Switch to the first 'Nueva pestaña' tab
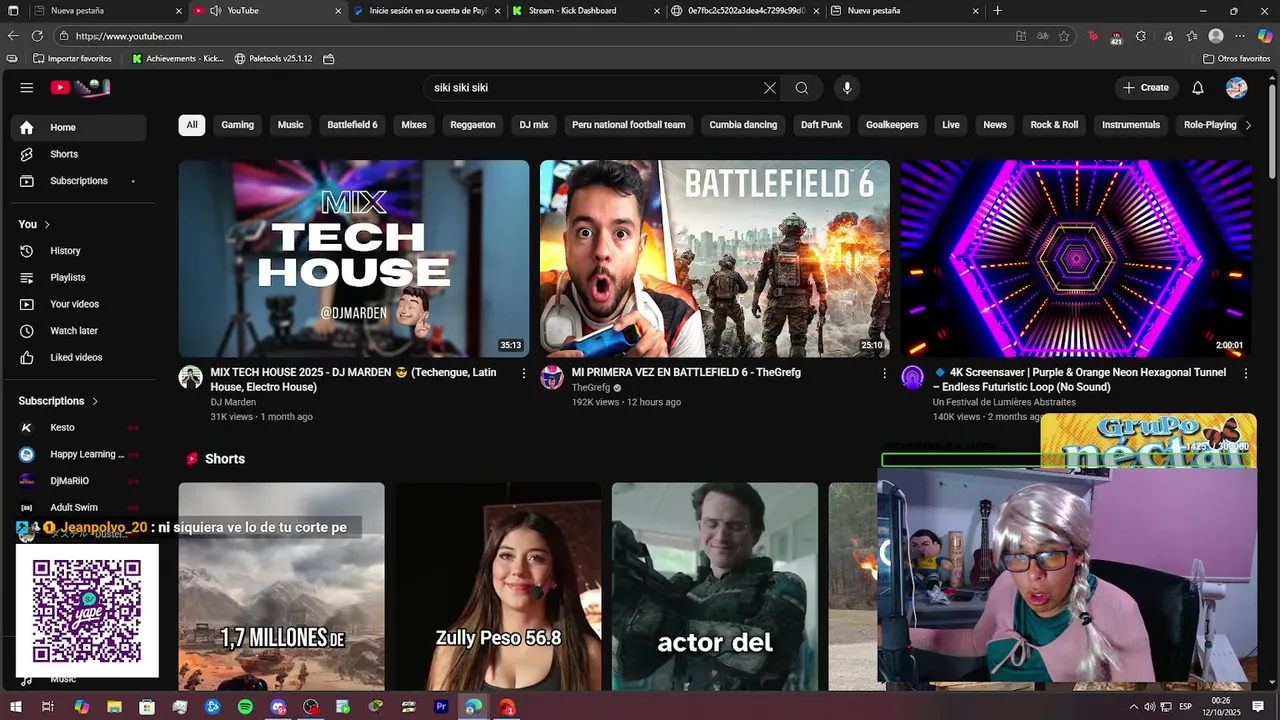The width and height of the screenshot is (1280, 720). coord(107,11)
